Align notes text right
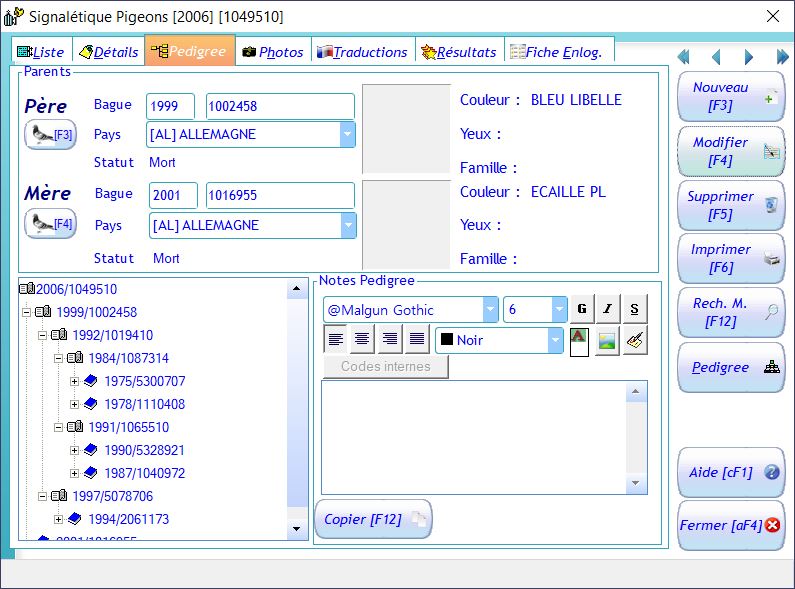Screen dimensions: 795x589 coord(389,339)
